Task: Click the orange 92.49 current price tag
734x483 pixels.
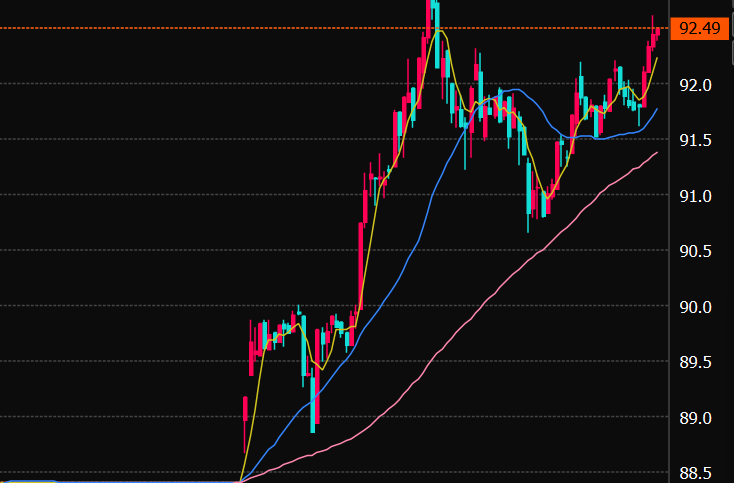Action: pyautogui.click(x=699, y=28)
